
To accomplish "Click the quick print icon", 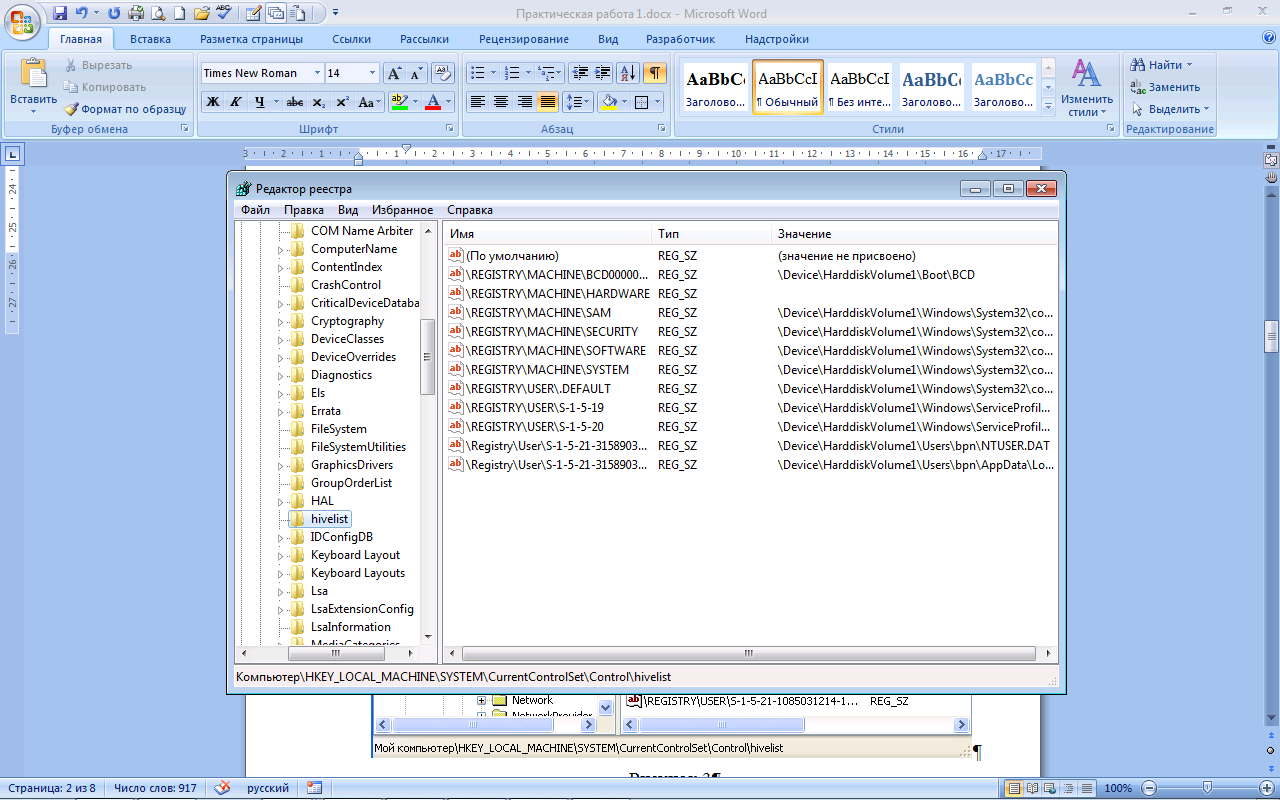I will point(136,13).
